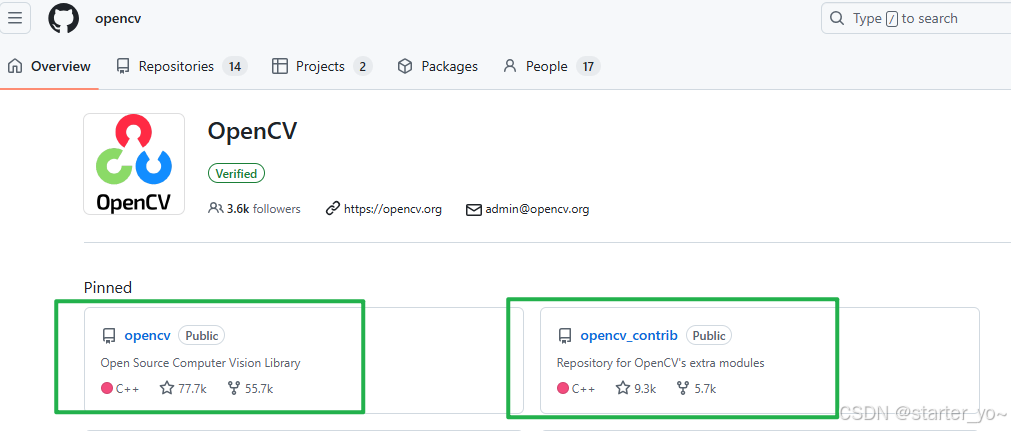
Task: Click the Verified badge
Action: tap(236, 174)
